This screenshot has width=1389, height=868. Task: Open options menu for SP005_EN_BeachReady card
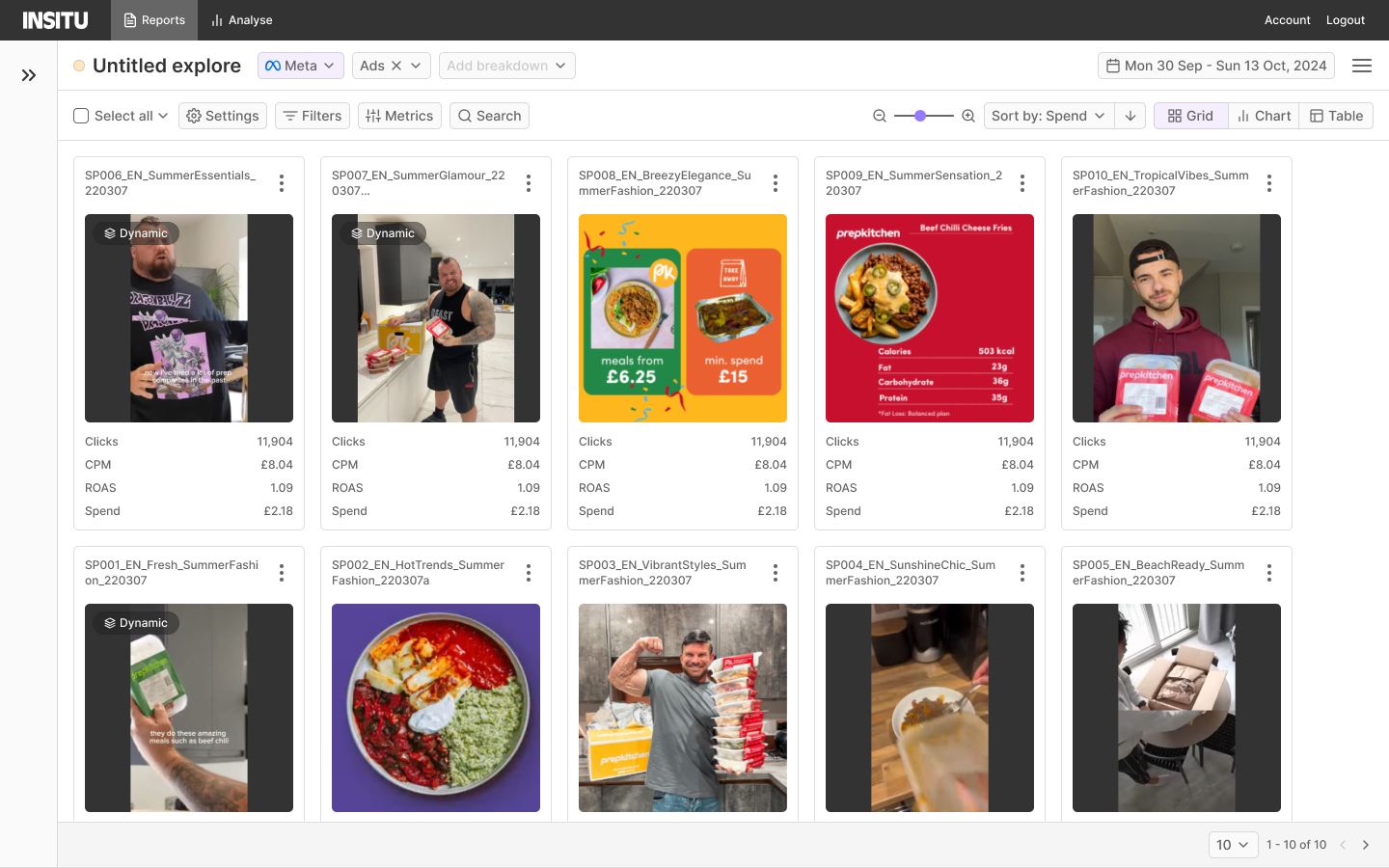(x=1269, y=573)
